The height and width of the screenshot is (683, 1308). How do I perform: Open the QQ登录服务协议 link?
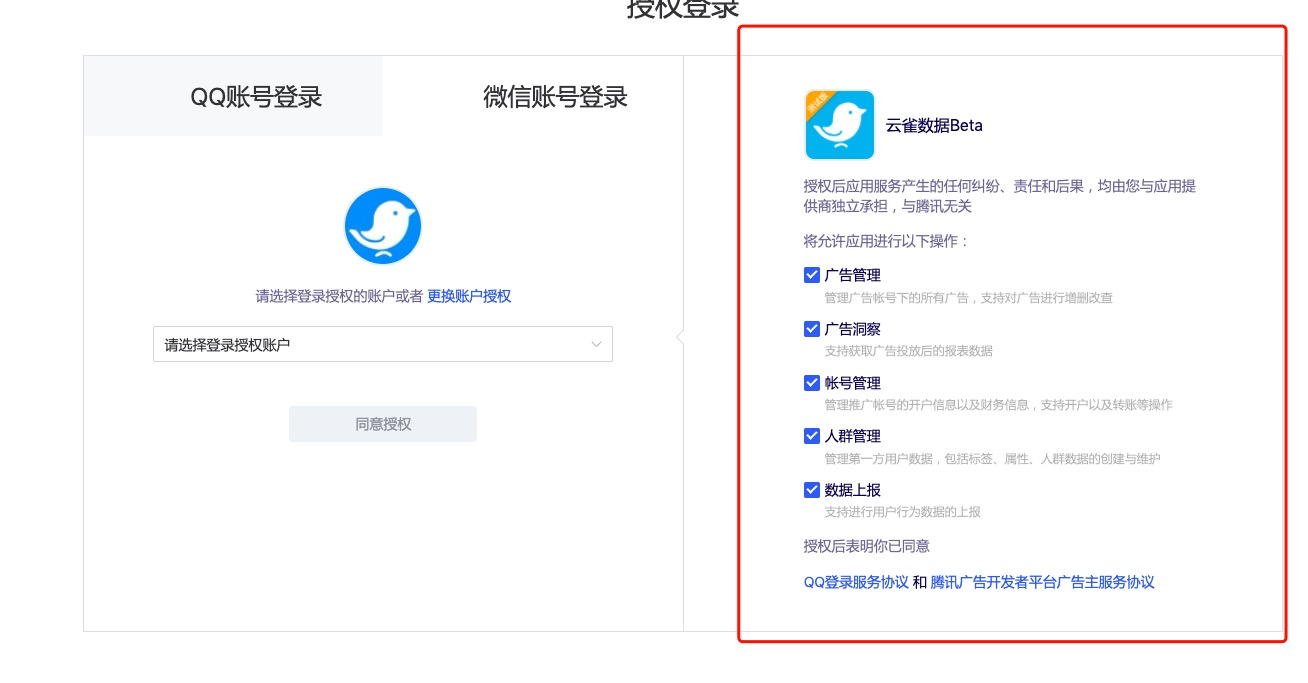tap(856, 582)
